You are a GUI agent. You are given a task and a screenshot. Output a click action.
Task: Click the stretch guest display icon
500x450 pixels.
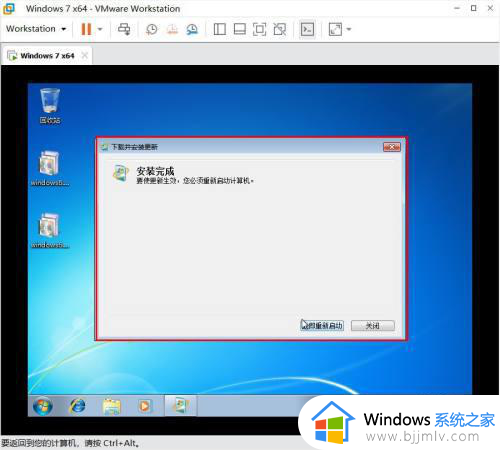point(335,29)
